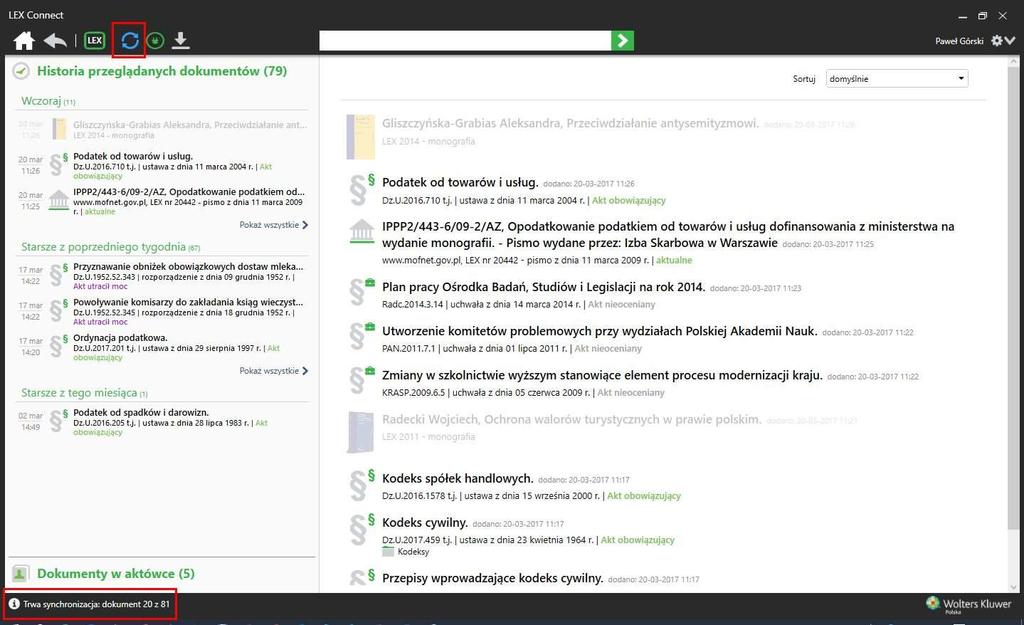Click the book cover thumbnail for Gliszczyńska-Grabias monograph
The width and height of the screenshot is (1024, 625).
(360, 137)
